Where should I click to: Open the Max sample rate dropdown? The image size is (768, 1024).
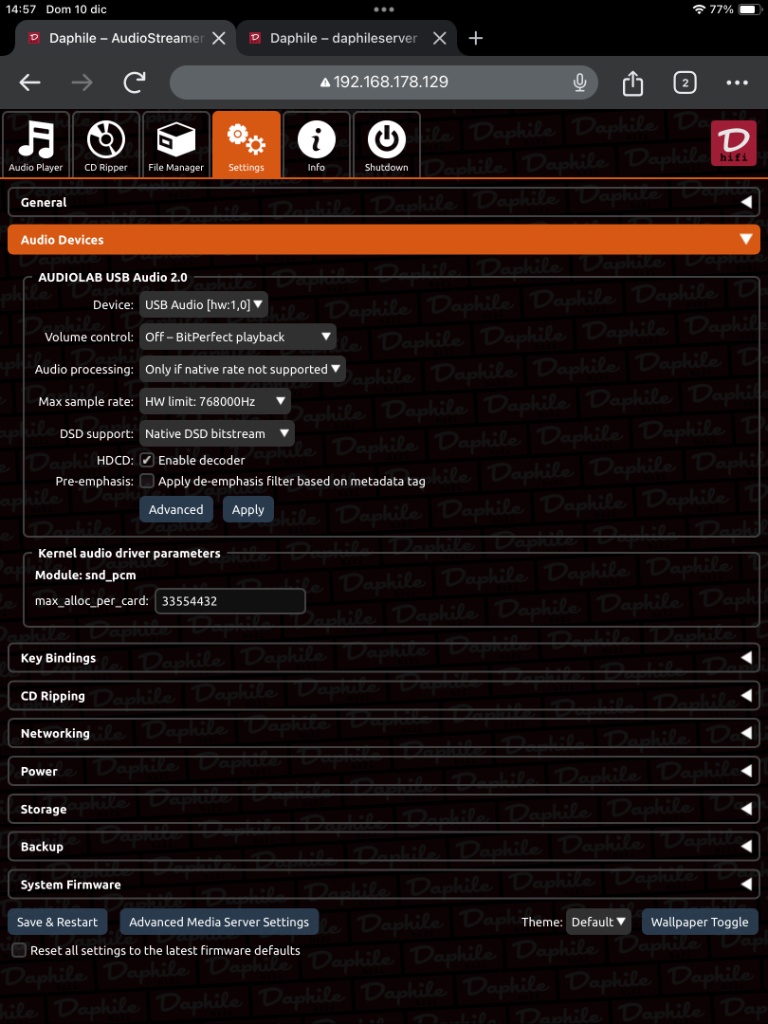click(215, 401)
